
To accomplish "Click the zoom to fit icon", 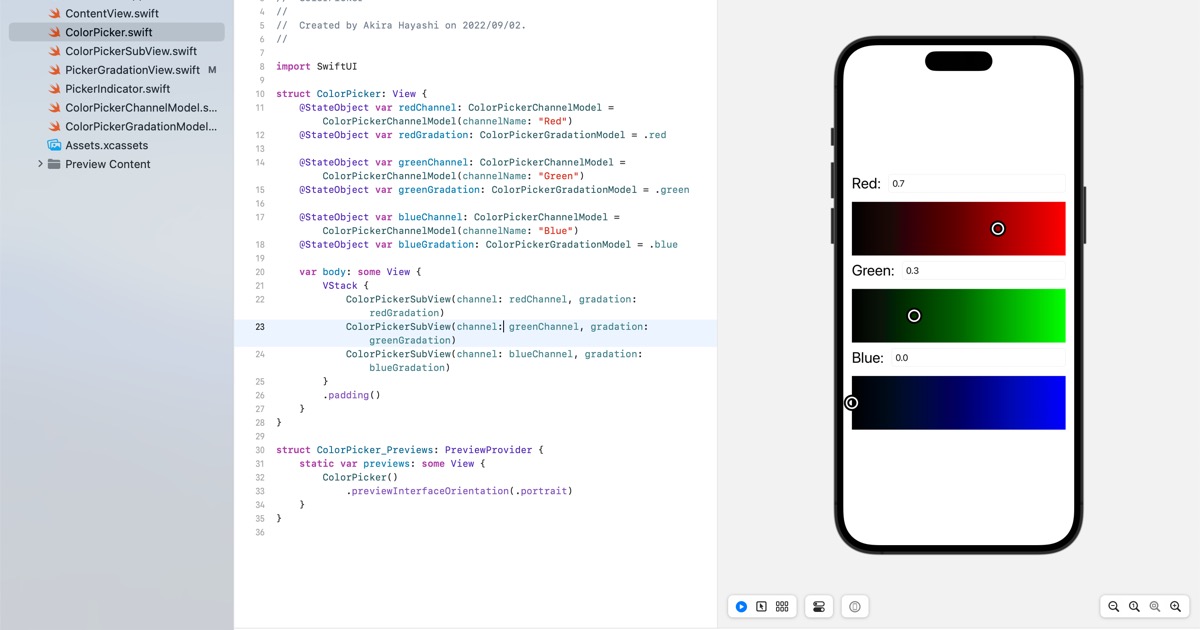I will (1155, 606).
